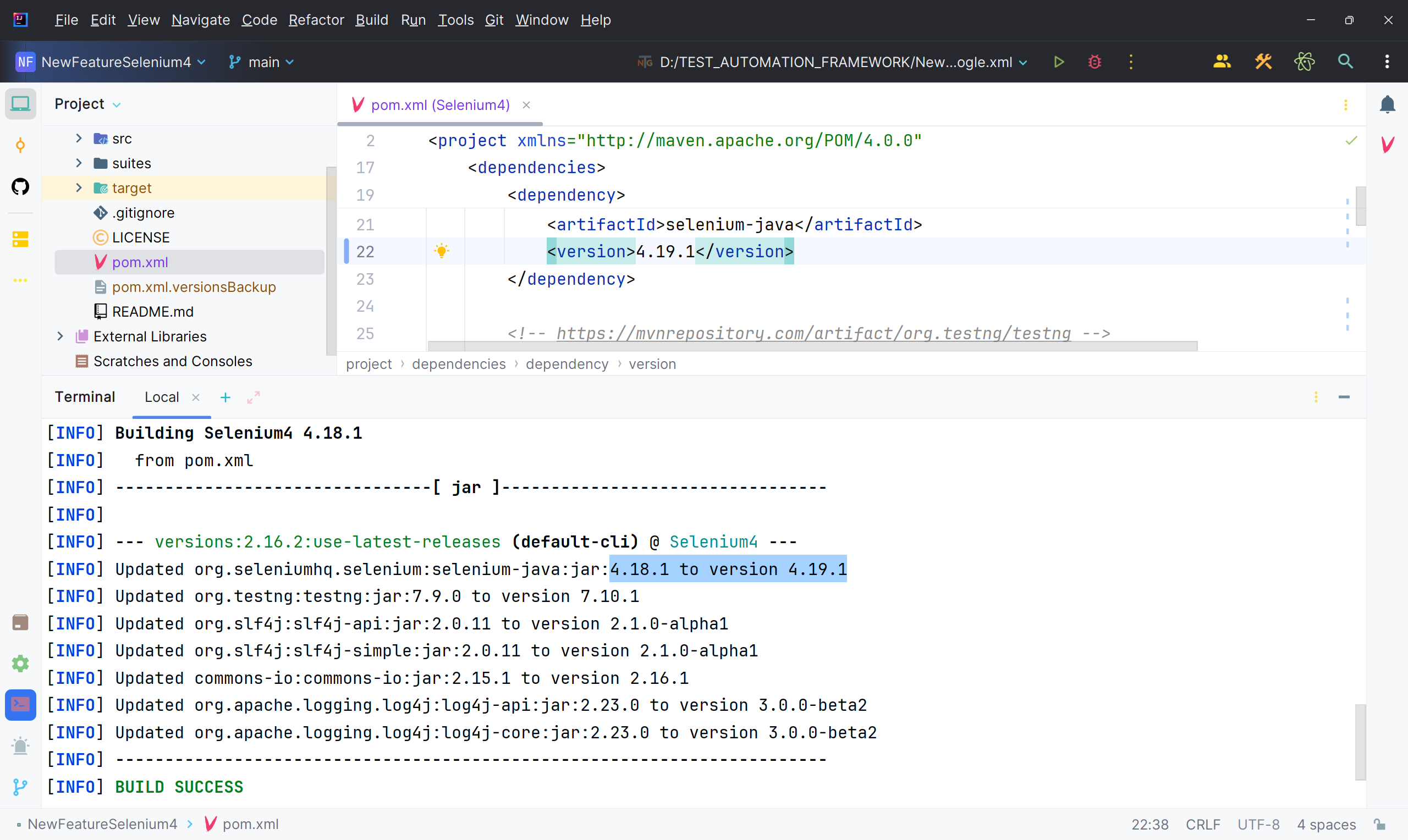The height and width of the screenshot is (840, 1408).
Task: Select the pom.xml (Selenium4) editor tab
Action: (440, 104)
